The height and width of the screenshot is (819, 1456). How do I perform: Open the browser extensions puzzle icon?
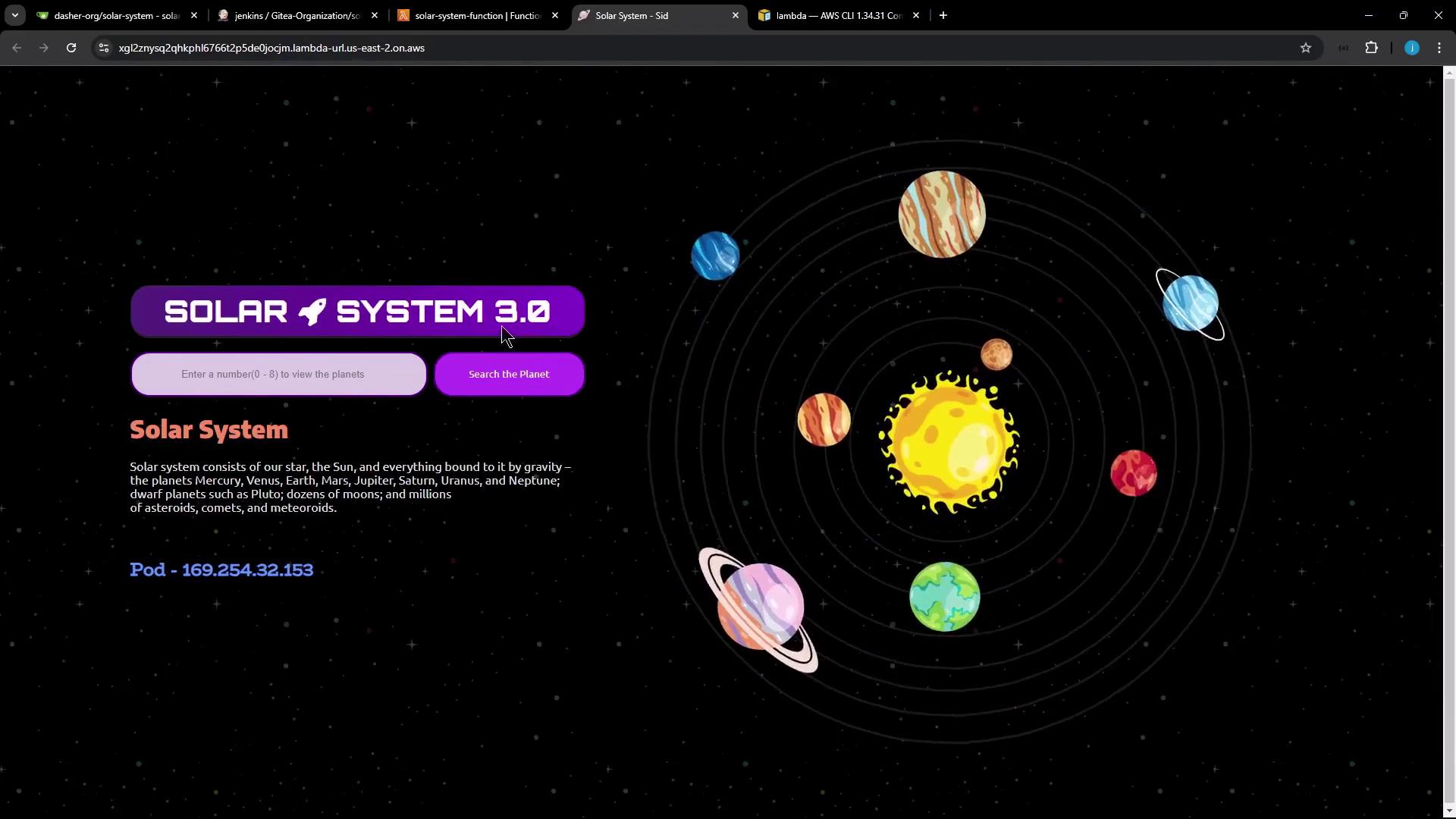click(x=1371, y=48)
